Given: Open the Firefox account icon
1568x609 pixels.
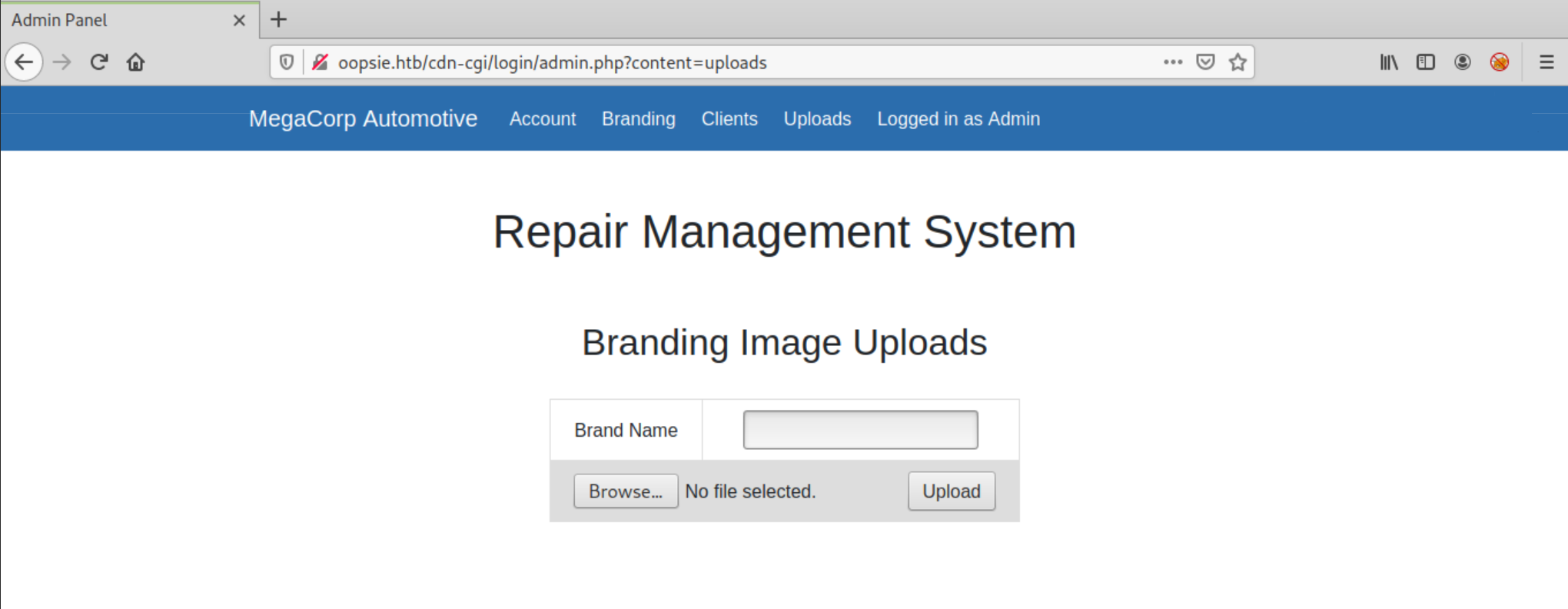Looking at the screenshot, I should click(1463, 62).
